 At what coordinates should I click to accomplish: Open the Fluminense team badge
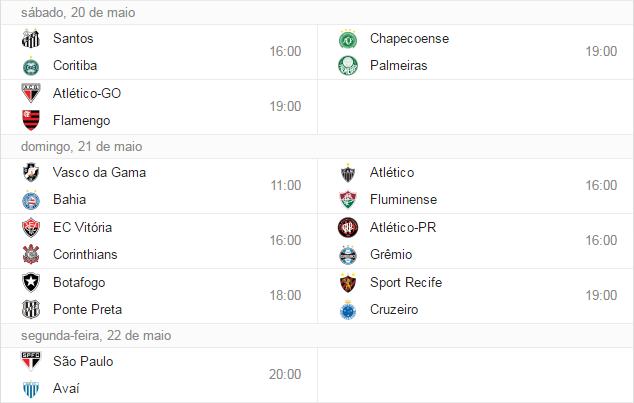(x=348, y=200)
